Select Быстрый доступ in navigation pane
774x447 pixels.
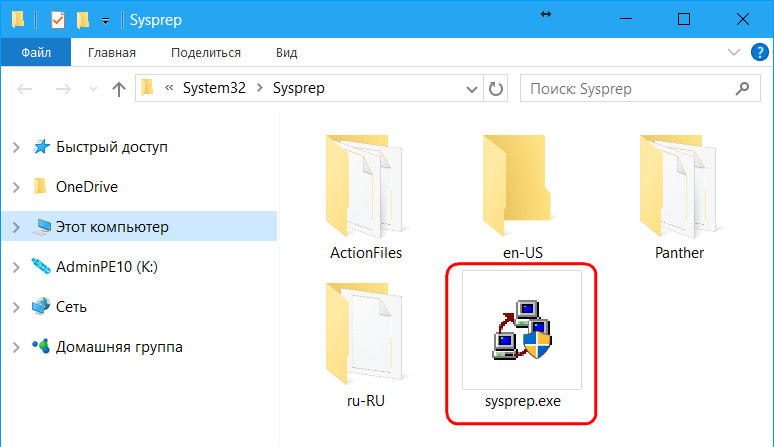coord(112,147)
